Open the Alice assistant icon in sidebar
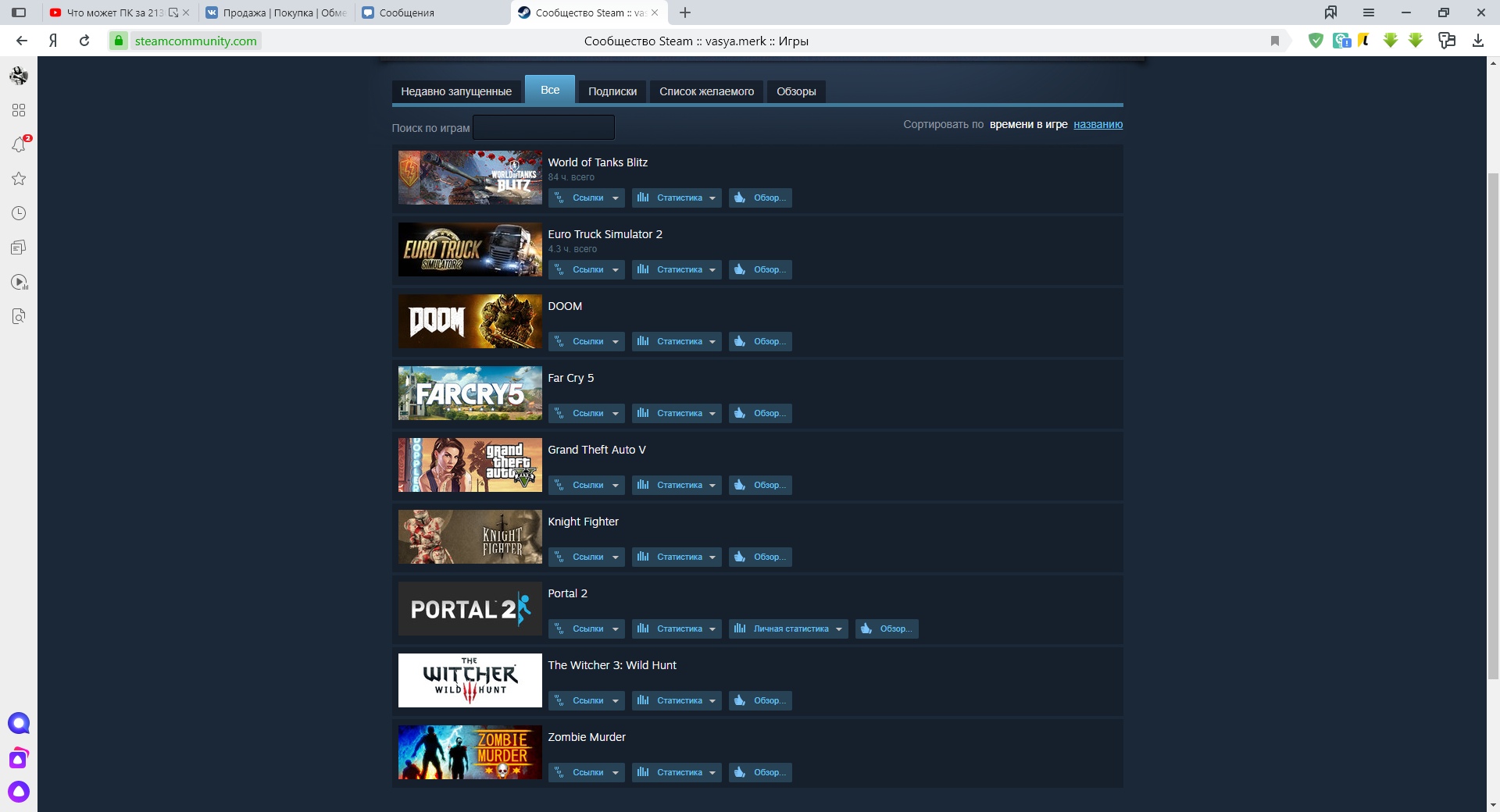Screen dimensions: 1500x812 (x=19, y=792)
